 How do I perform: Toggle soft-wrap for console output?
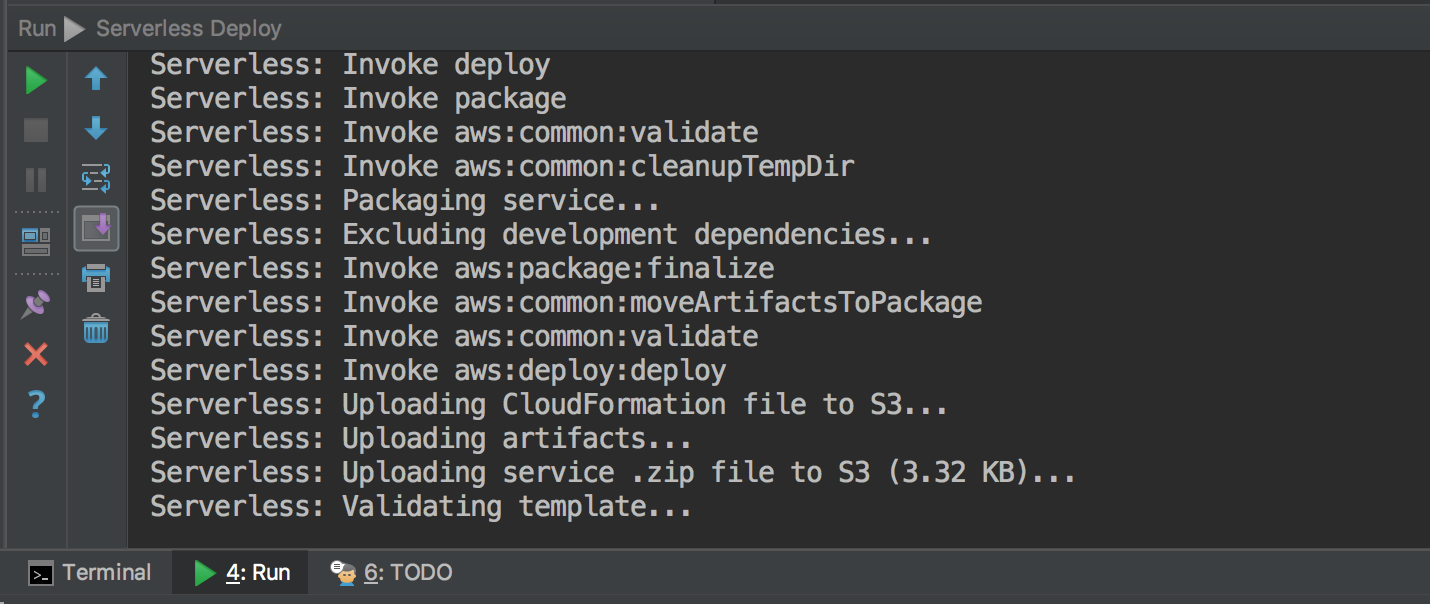click(96, 179)
